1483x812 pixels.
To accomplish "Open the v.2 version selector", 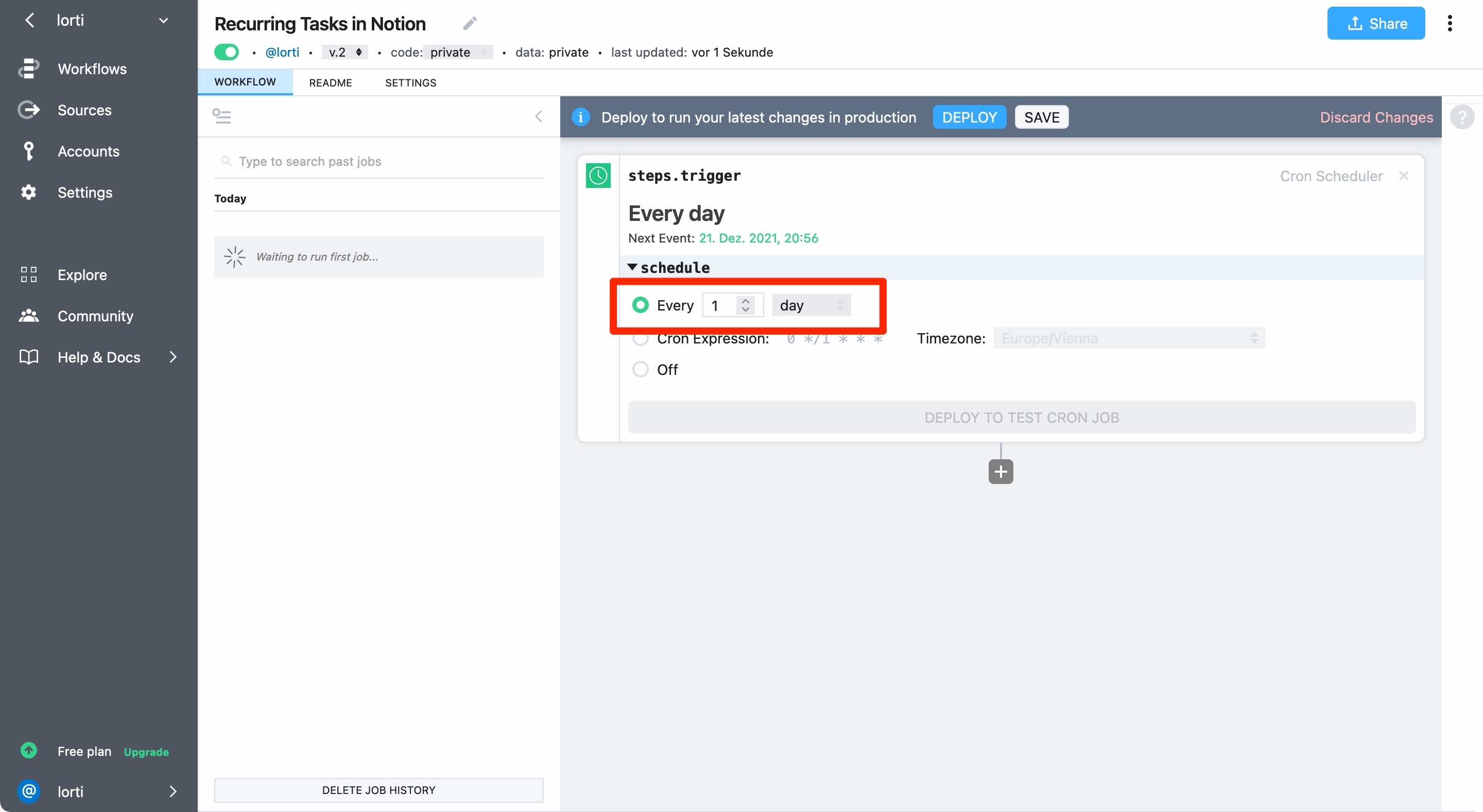I will click(x=344, y=52).
